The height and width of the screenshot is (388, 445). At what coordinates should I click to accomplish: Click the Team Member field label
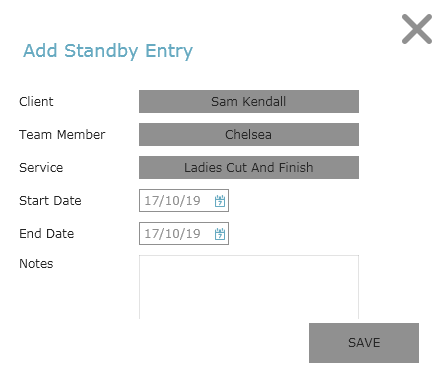pyautogui.click(x=62, y=134)
